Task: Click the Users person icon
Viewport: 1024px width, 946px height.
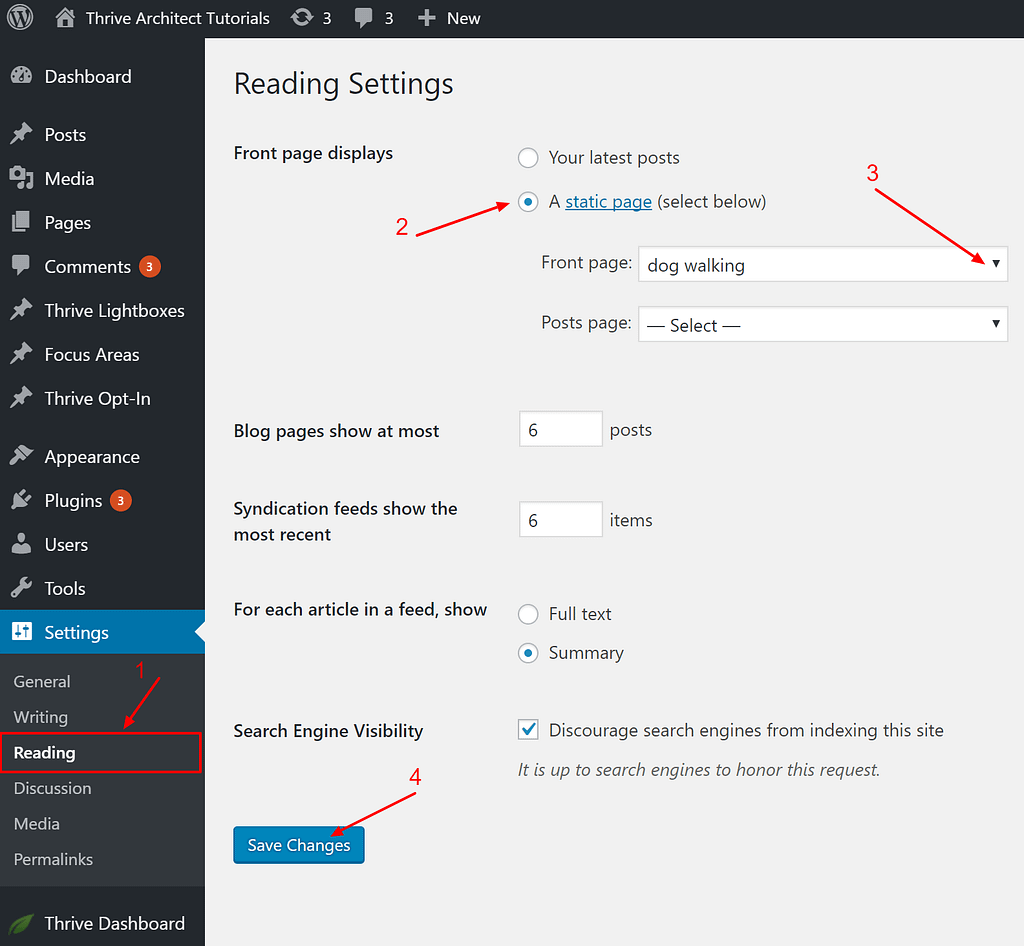Action: click(x=22, y=543)
